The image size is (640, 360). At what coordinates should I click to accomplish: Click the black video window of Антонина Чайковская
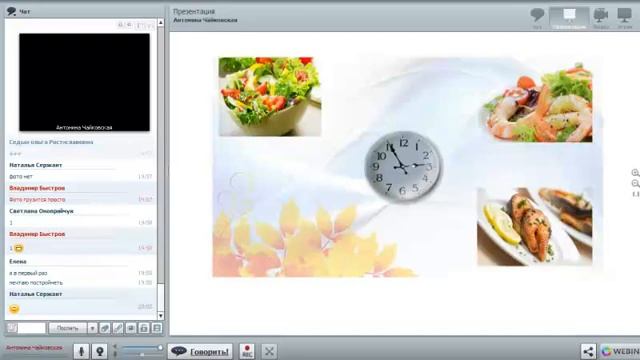tap(84, 82)
